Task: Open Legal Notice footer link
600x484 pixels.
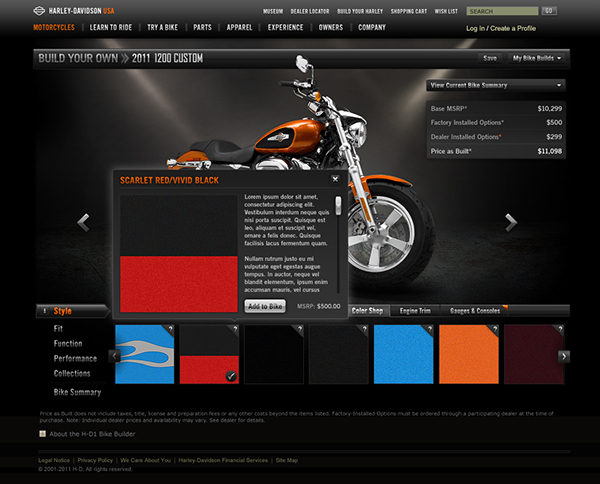Action: pyautogui.click(x=54, y=460)
